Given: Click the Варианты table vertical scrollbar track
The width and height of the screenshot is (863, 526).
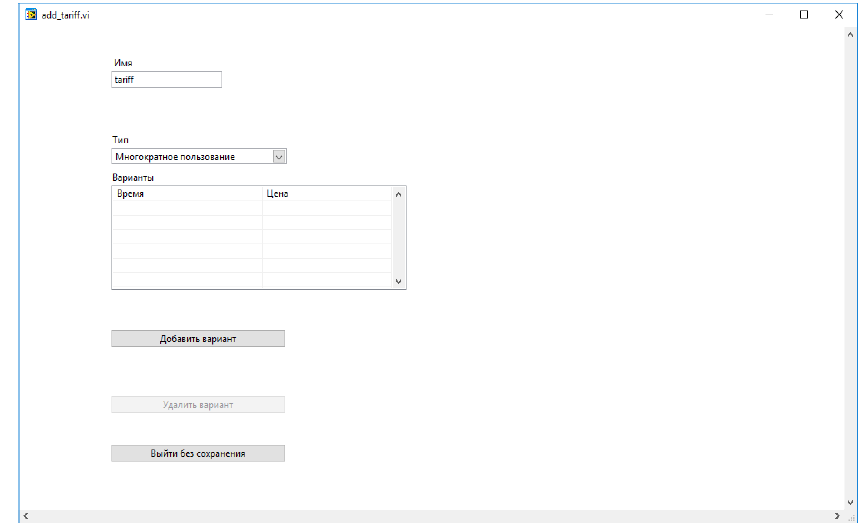Looking at the screenshot, I should pos(399,238).
